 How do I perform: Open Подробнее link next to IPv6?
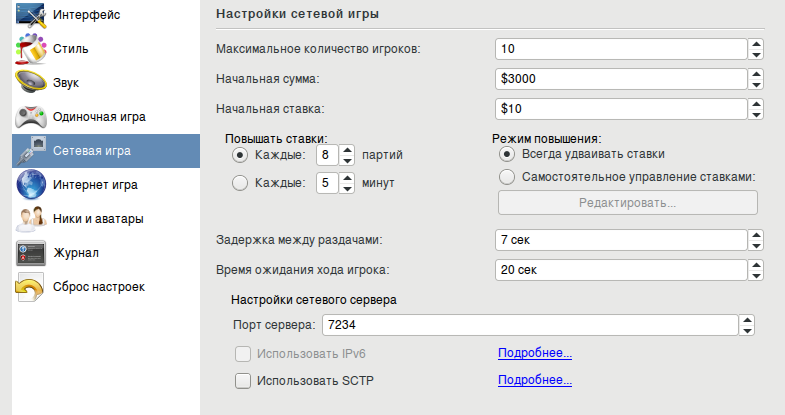click(535, 353)
